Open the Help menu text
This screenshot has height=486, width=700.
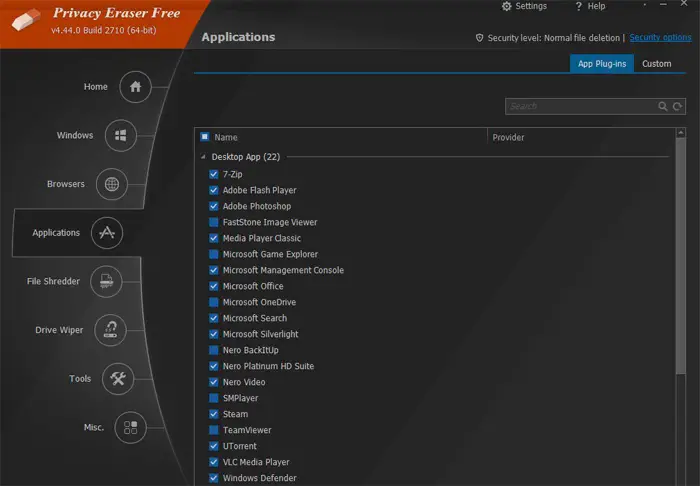[596, 6]
